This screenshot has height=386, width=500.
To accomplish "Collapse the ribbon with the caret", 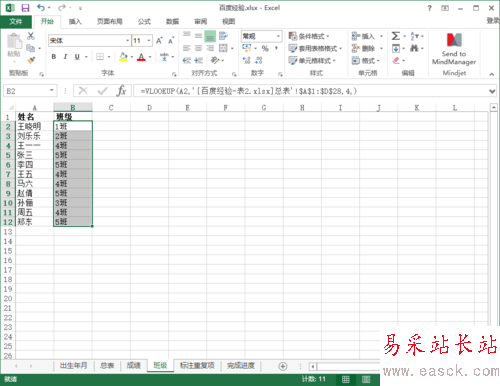I will (x=492, y=74).
